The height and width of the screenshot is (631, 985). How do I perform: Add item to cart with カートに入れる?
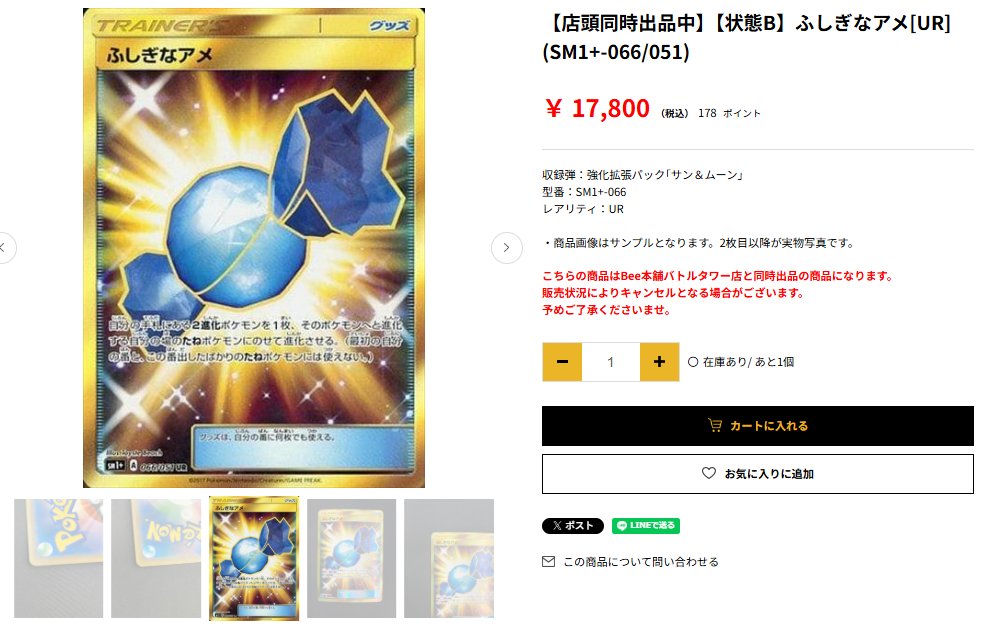758,426
